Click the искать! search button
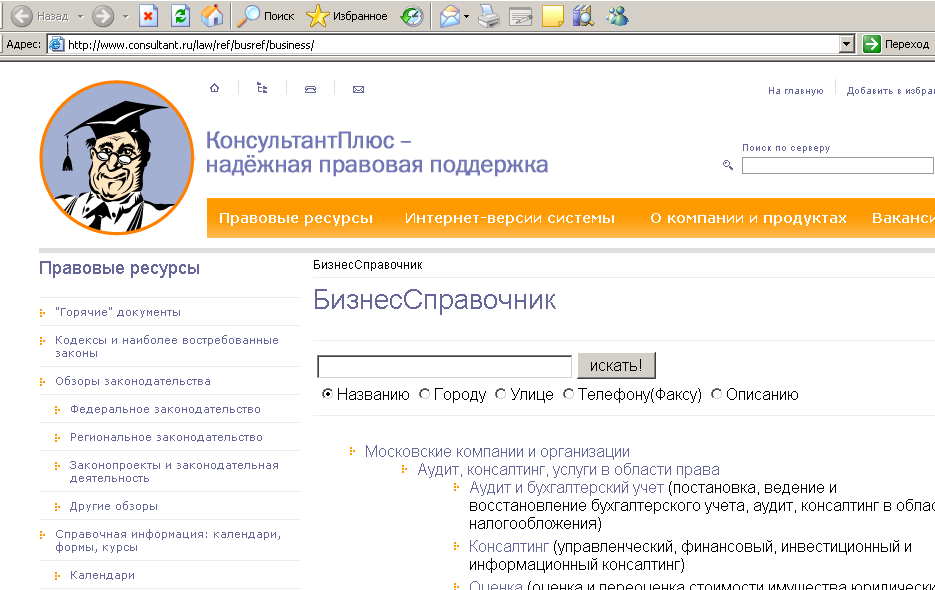The width and height of the screenshot is (935, 590). coord(616,365)
